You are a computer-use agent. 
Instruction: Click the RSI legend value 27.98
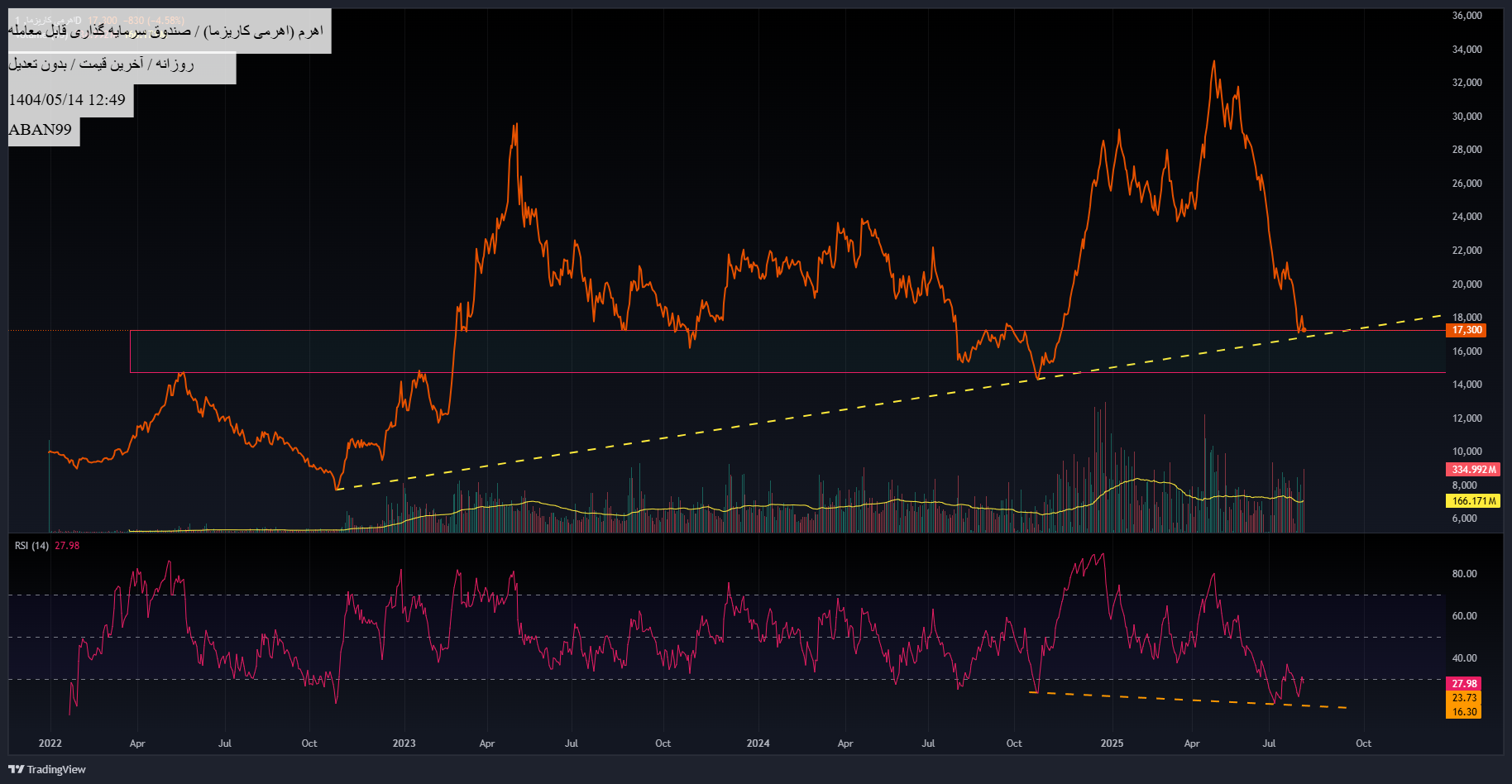click(x=67, y=546)
